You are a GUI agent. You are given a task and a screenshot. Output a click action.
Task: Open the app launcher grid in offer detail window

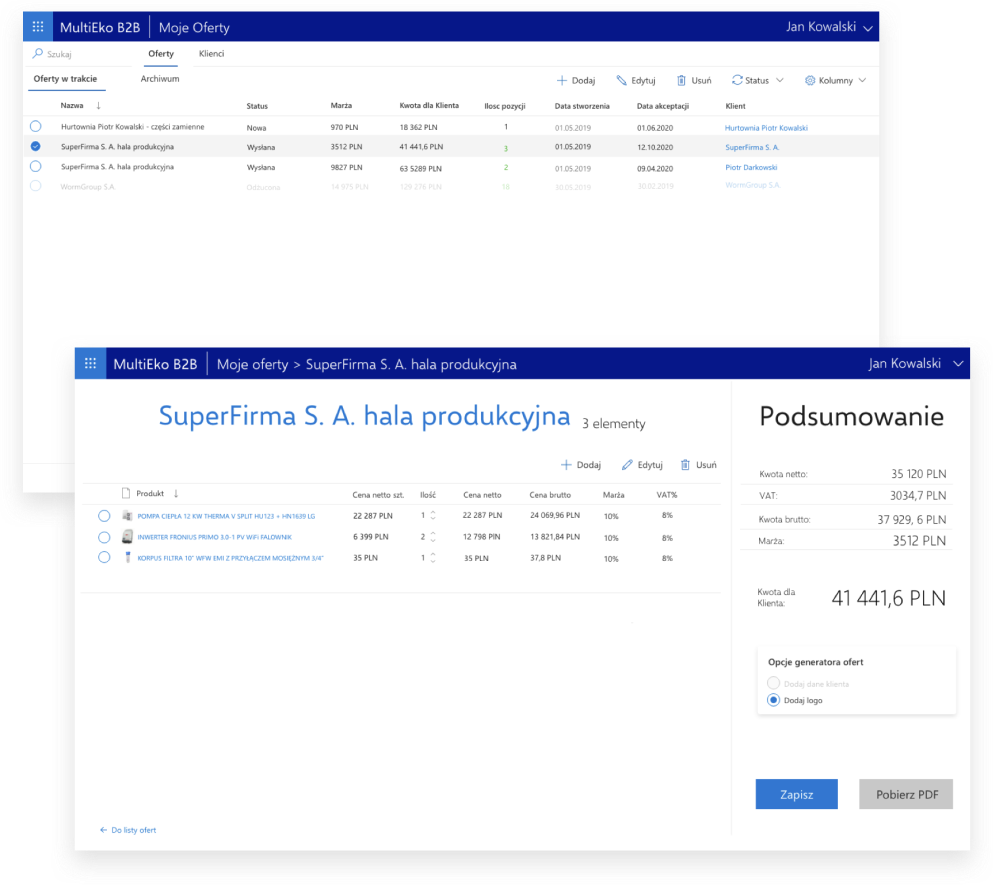[x=90, y=364]
